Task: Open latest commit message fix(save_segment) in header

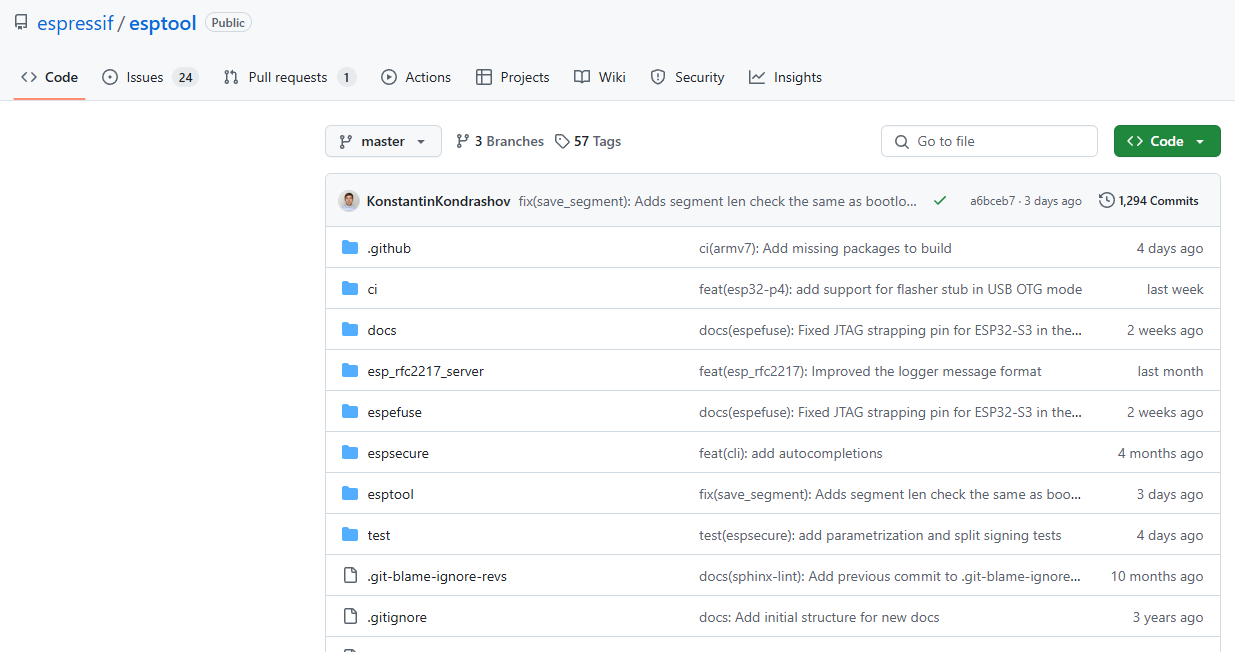Action: 718,201
